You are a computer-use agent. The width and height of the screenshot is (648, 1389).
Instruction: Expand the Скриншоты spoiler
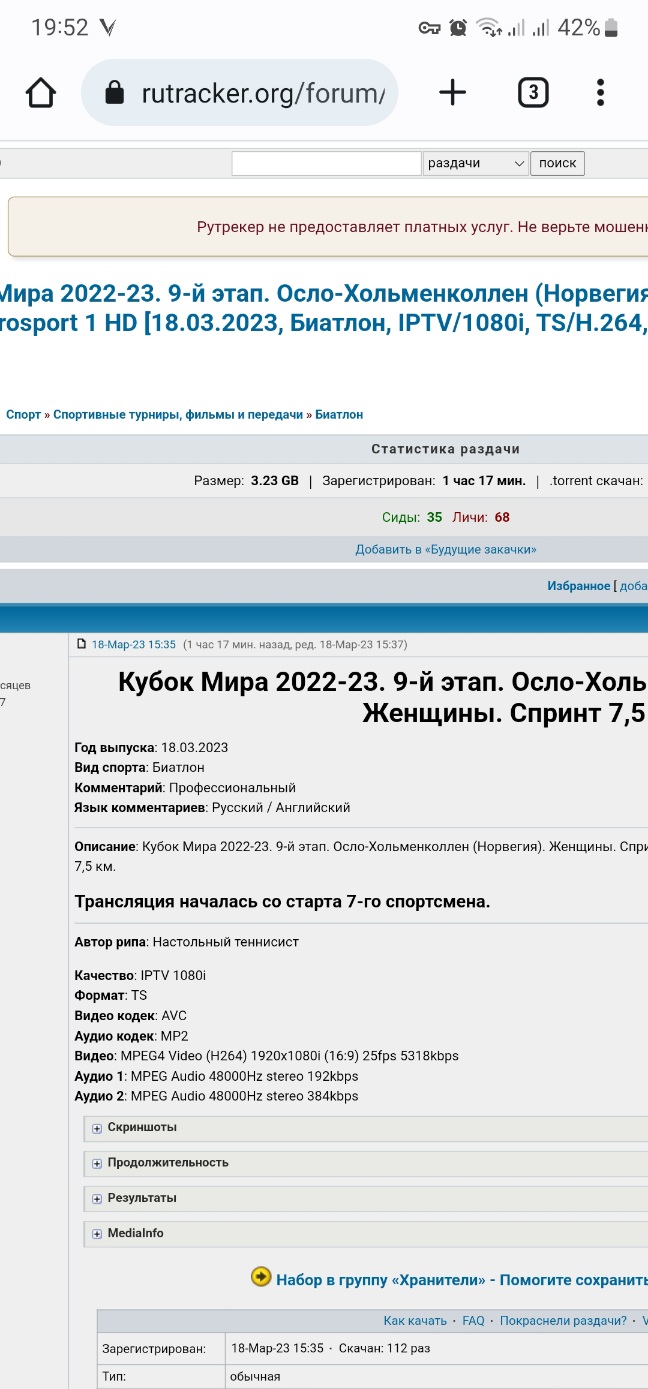141,1127
